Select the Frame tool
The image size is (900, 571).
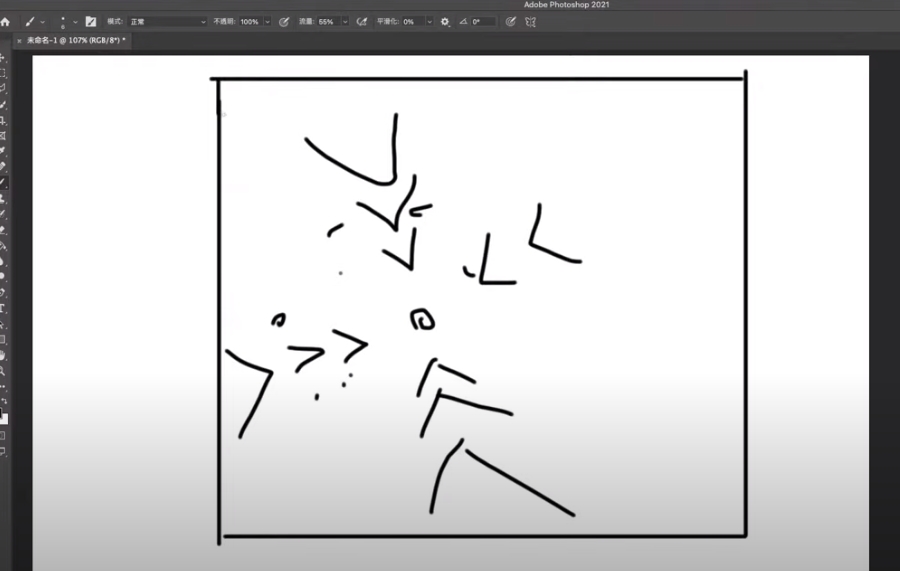[3, 136]
